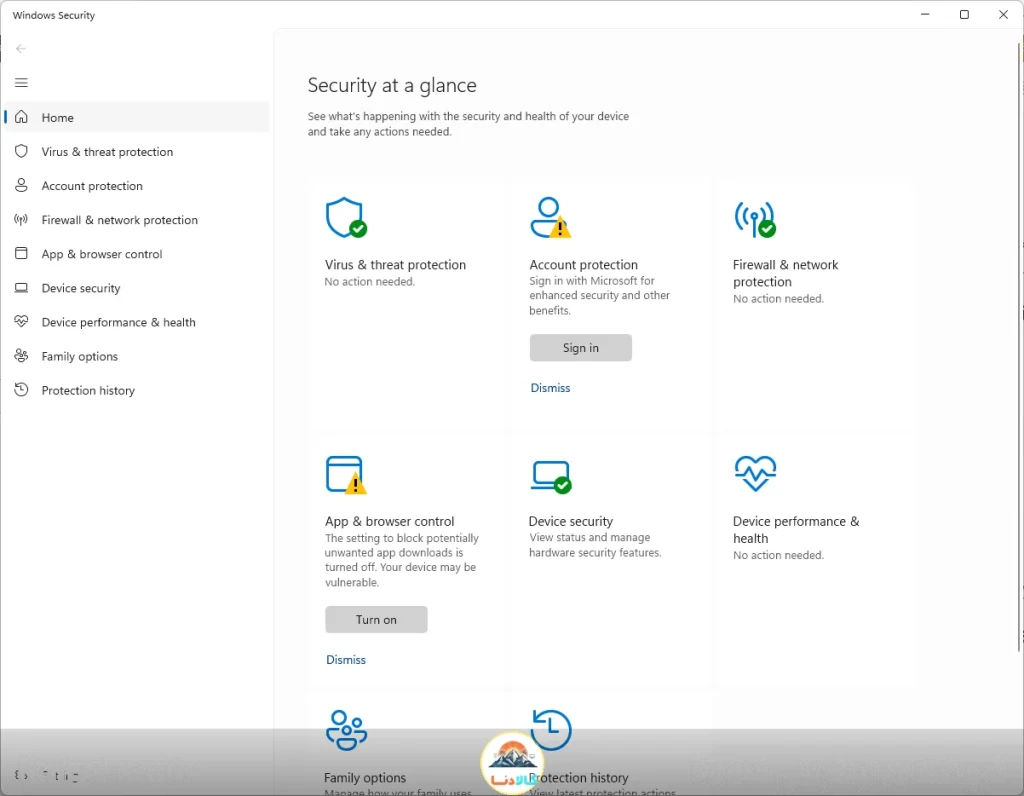This screenshot has height=796, width=1024.
Task: Open the Protection history clock tile icon
Action: coord(551,730)
